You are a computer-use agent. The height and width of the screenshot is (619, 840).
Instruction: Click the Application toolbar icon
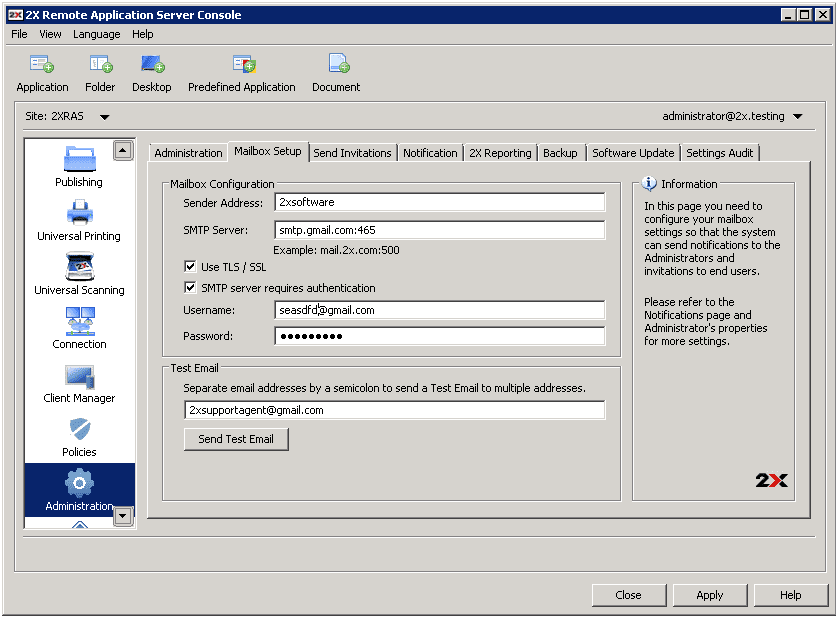click(42, 64)
